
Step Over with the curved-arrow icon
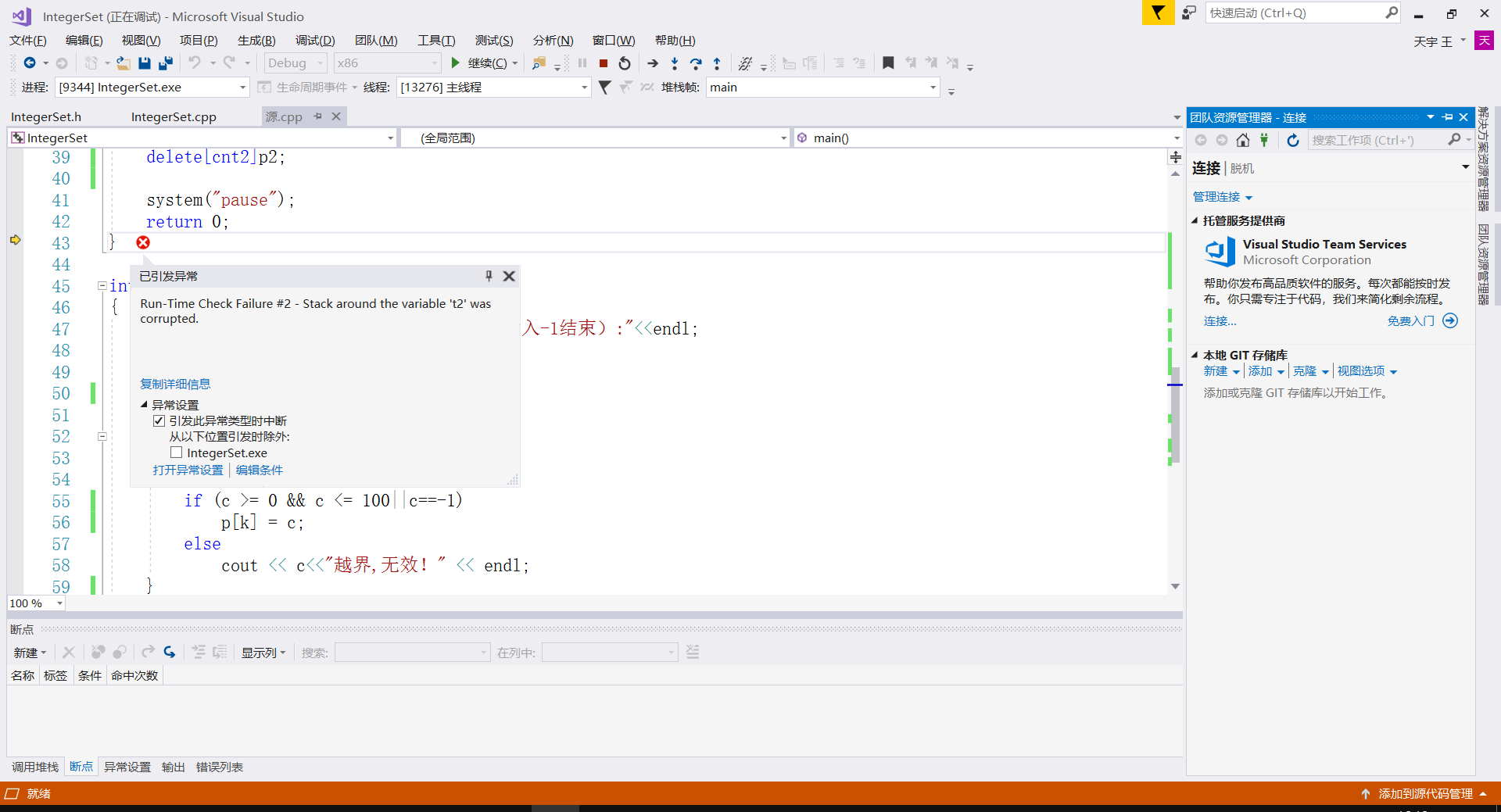[x=696, y=63]
